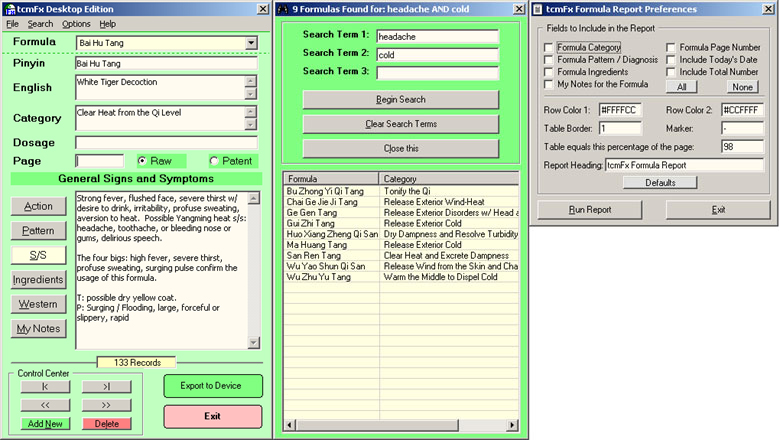Click Category field down arrow
780x440 pixels.
point(251,124)
